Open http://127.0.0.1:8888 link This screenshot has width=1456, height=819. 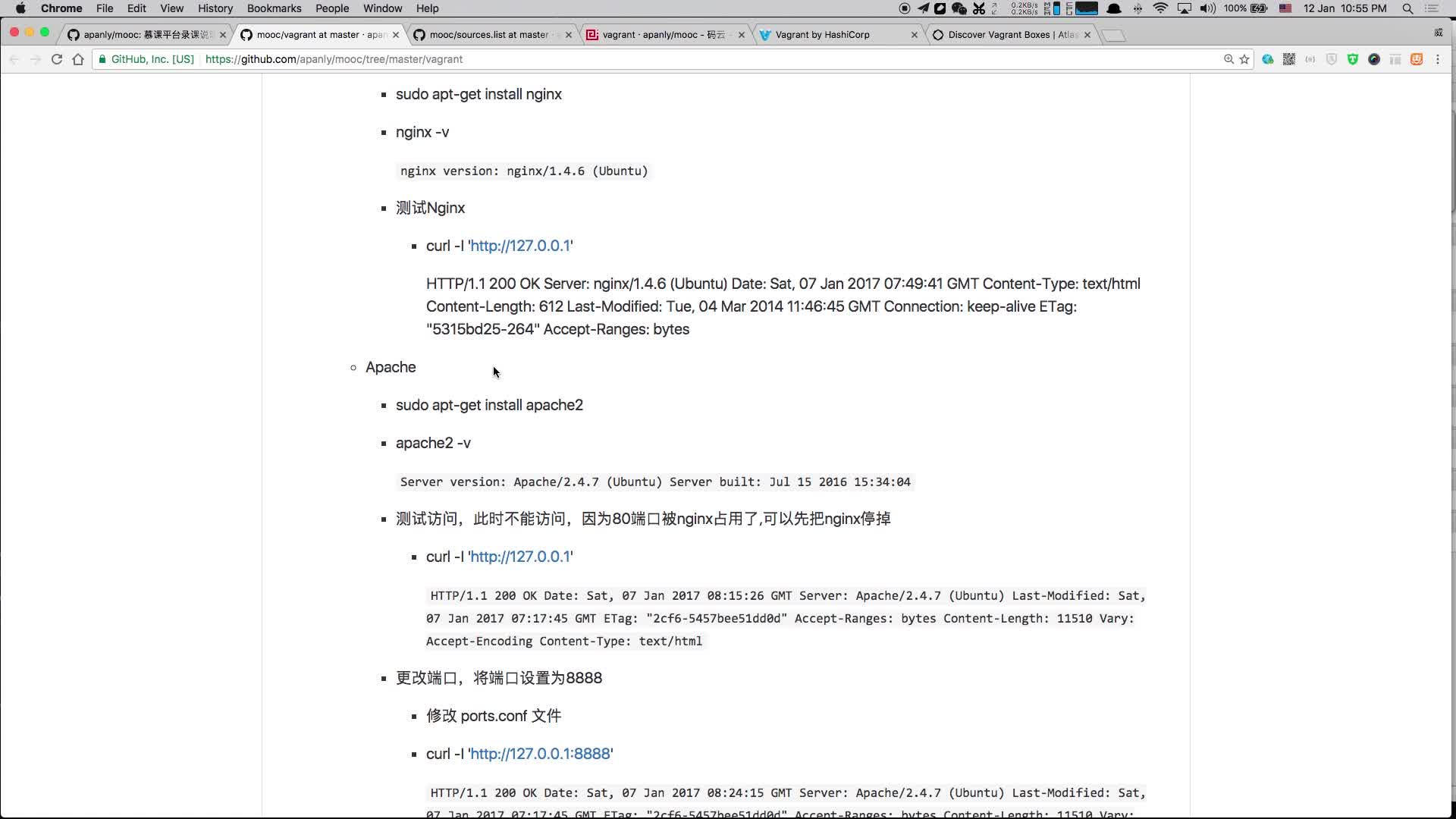pos(540,754)
